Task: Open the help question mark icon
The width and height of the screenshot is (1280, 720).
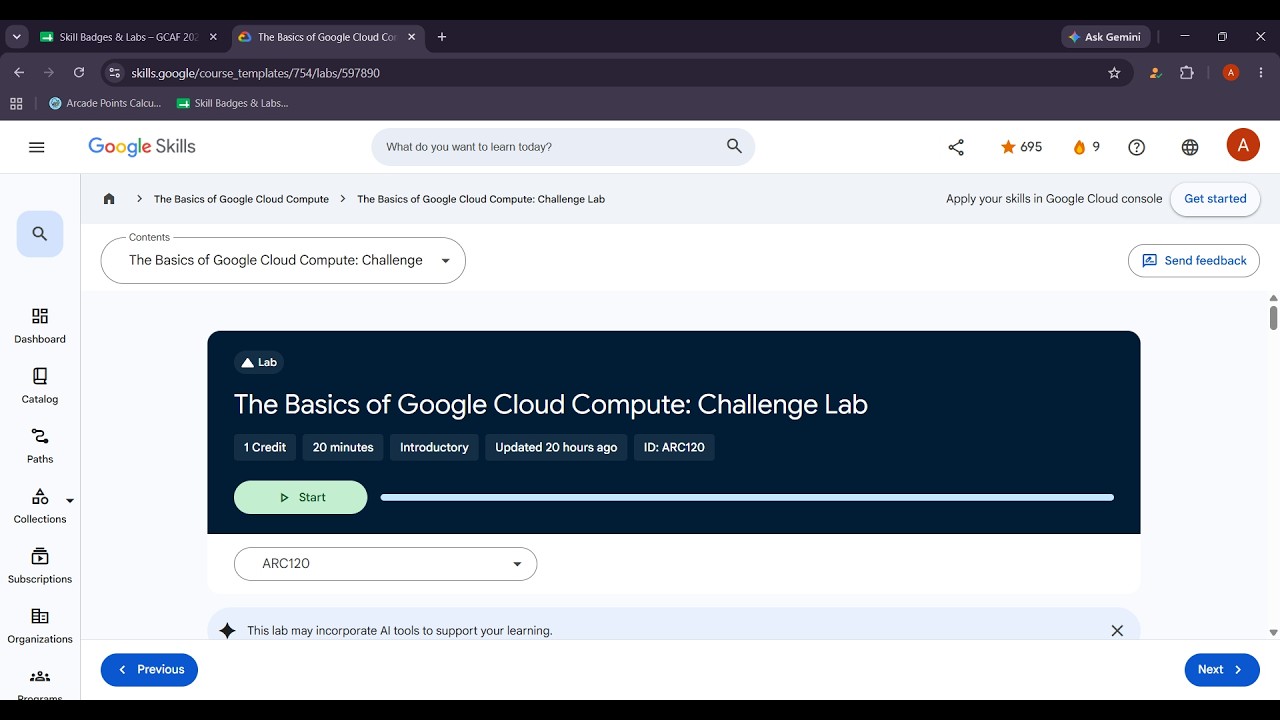Action: (1137, 147)
